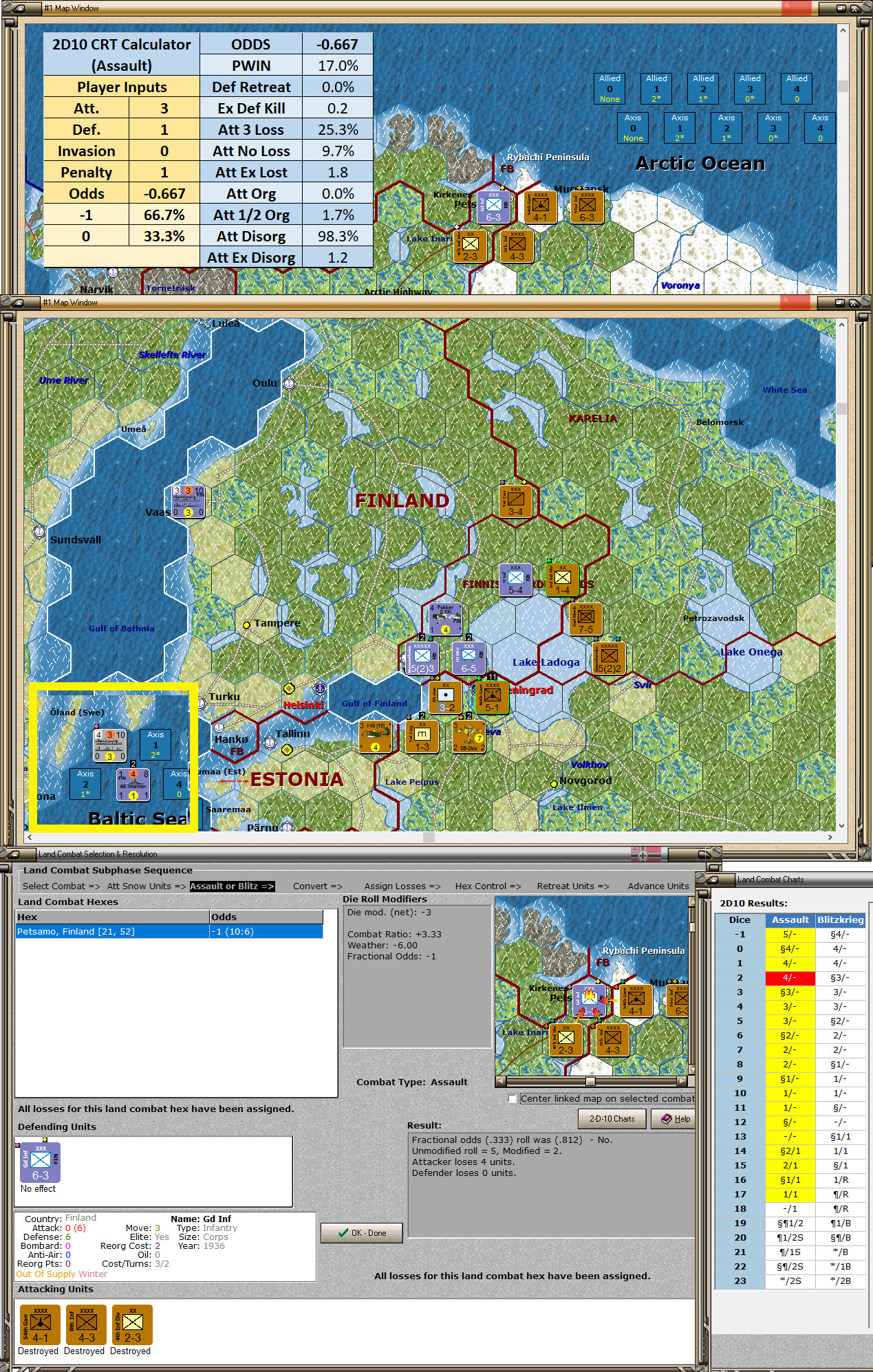Click the horizontal scrollbar under the linked combat map

(591, 1082)
